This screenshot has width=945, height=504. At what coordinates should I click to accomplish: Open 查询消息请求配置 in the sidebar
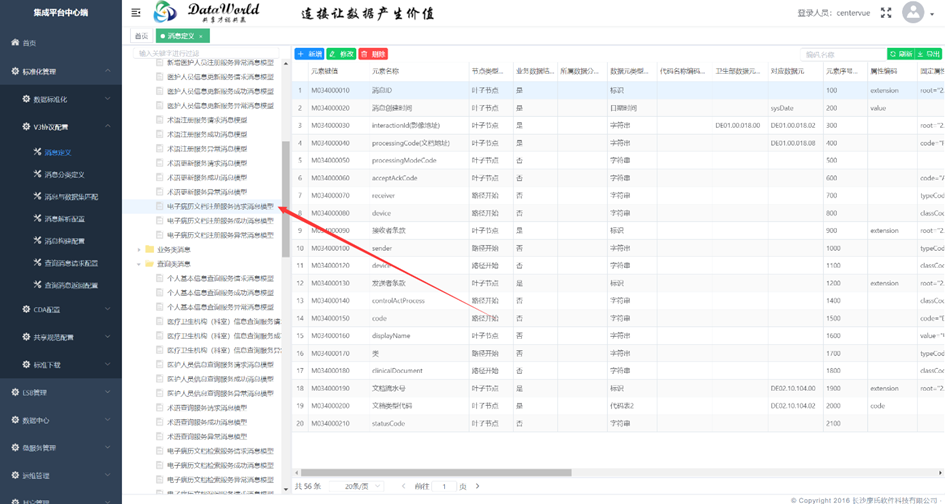tap(71, 263)
